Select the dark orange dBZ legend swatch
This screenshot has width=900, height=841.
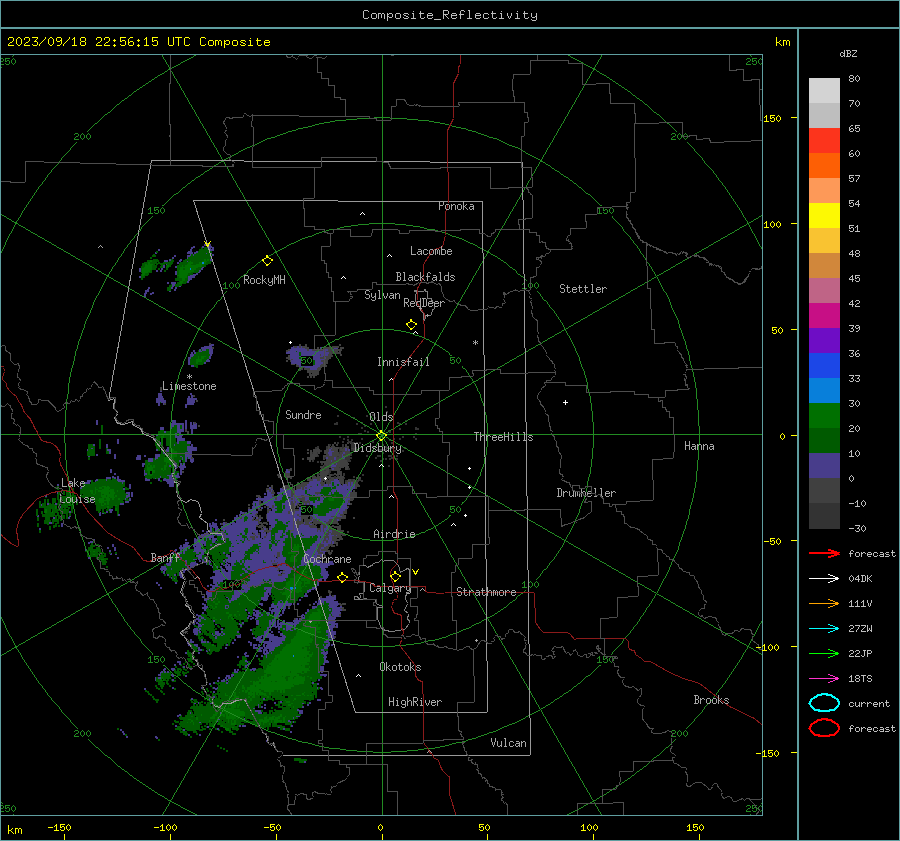point(824,165)
